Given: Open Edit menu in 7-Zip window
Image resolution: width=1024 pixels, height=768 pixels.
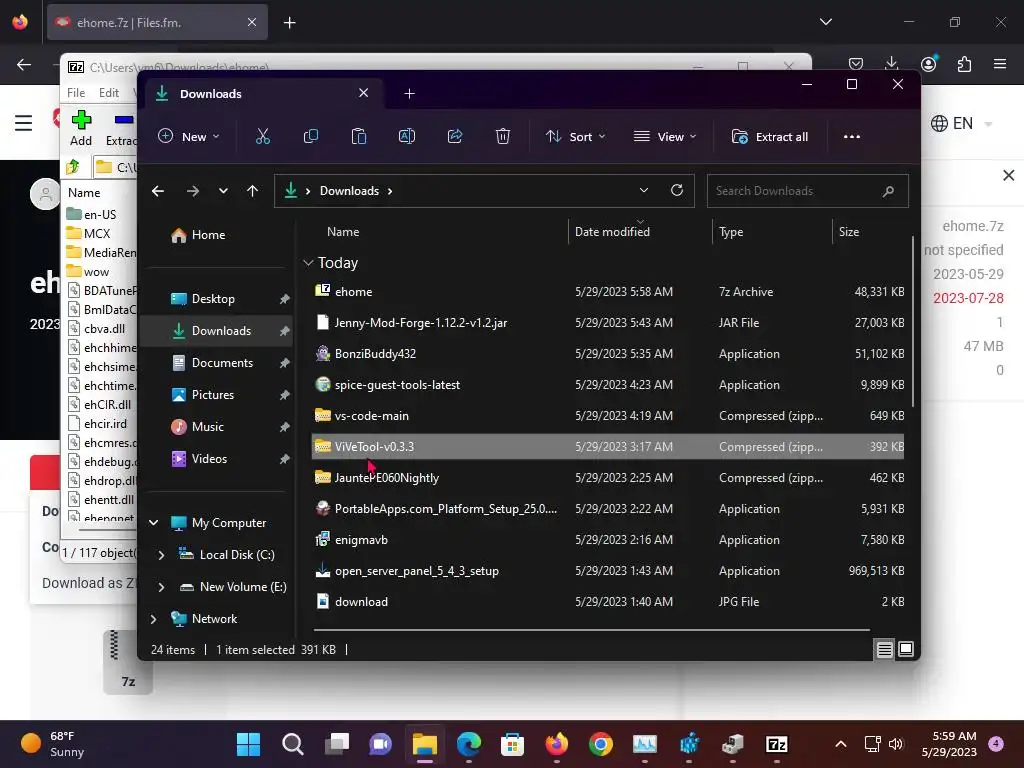Looking at the screenshot, I should (x=108, y=93).
